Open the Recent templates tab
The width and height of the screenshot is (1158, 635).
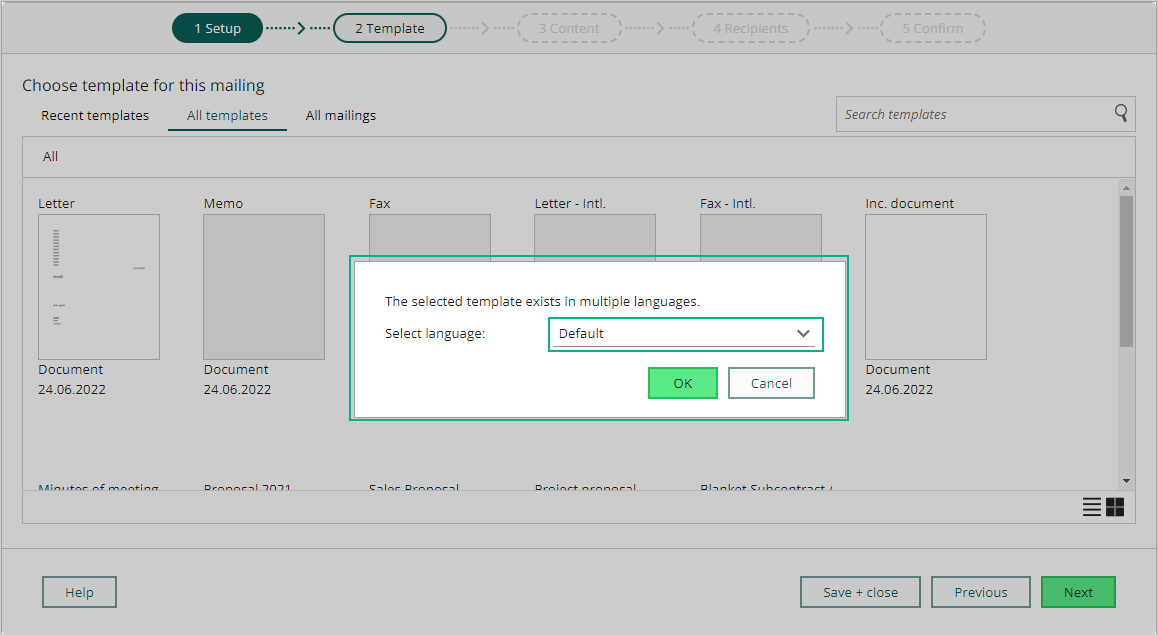click(x=95, y=115)
